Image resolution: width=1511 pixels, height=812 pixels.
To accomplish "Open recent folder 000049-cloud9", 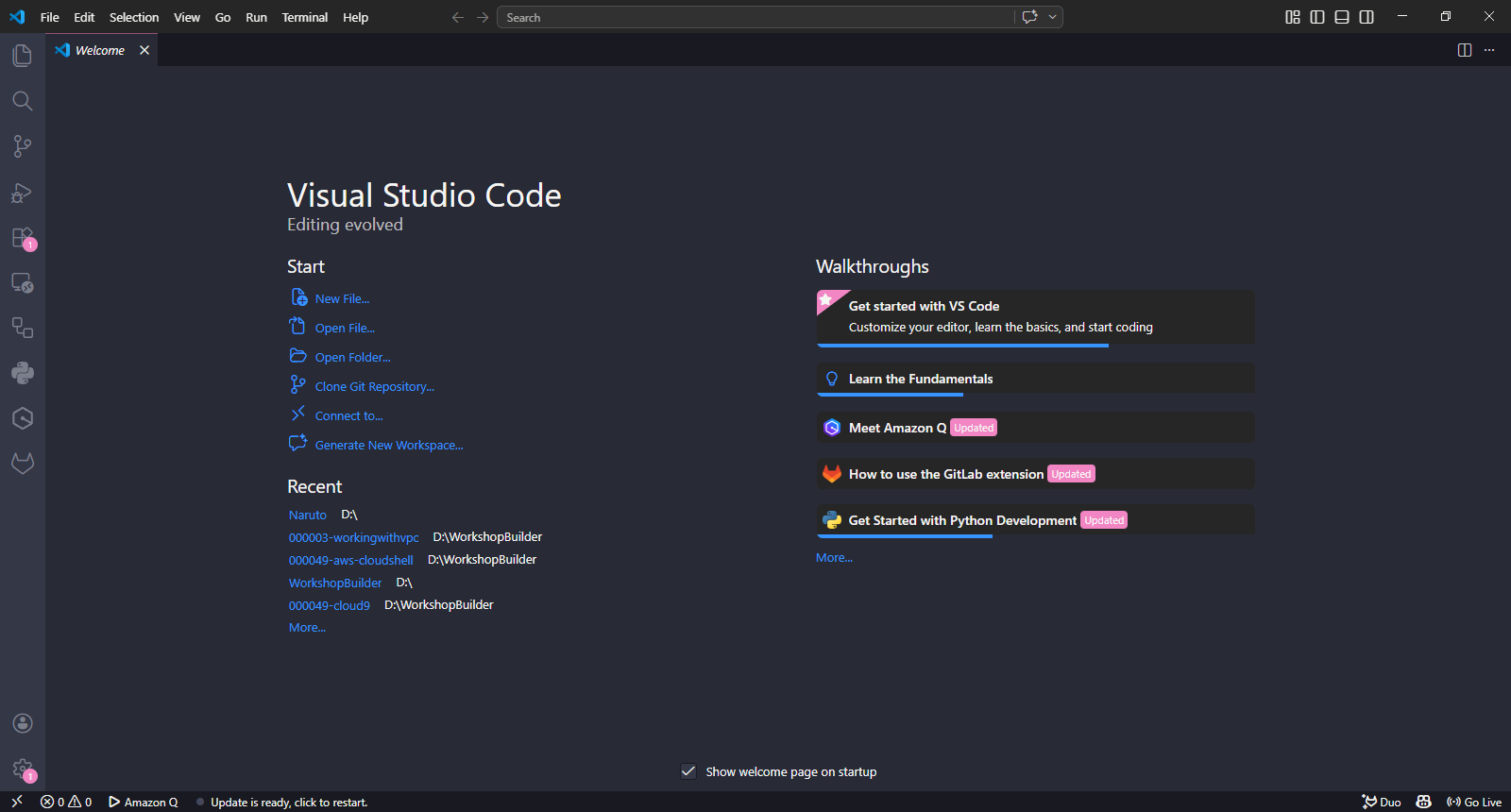I will (x=330, y=605).
